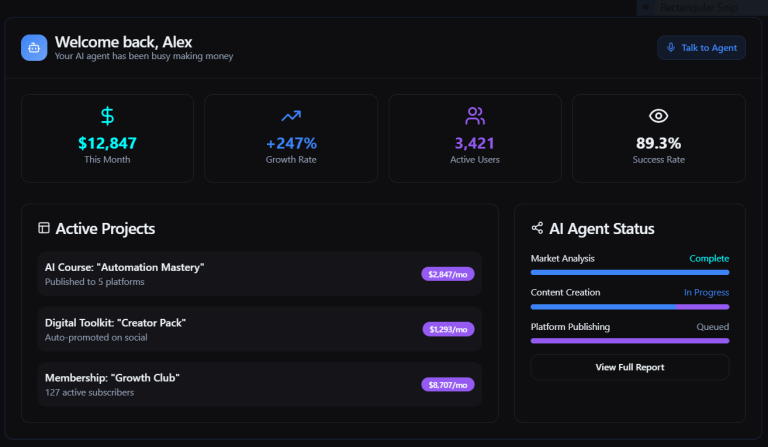768x447 pixels.
Task: Select the Content Creation progress bar
Action: pos(630,307)
